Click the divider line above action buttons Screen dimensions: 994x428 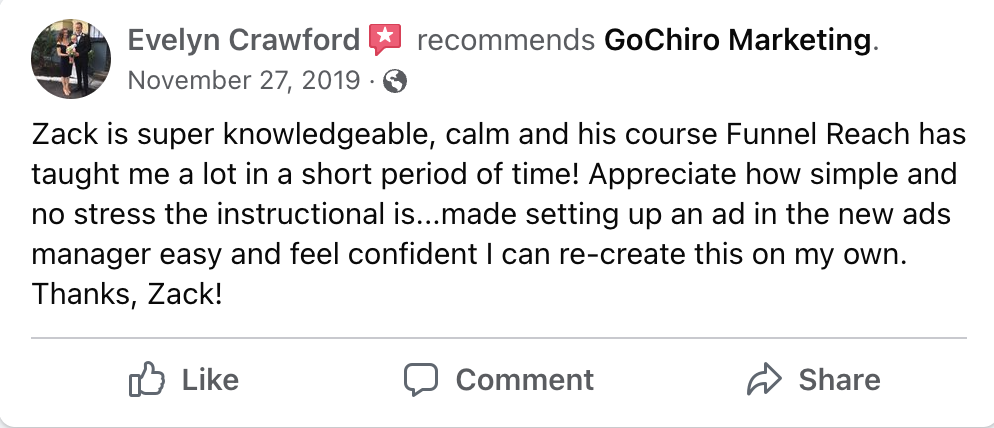click(498, 339)
